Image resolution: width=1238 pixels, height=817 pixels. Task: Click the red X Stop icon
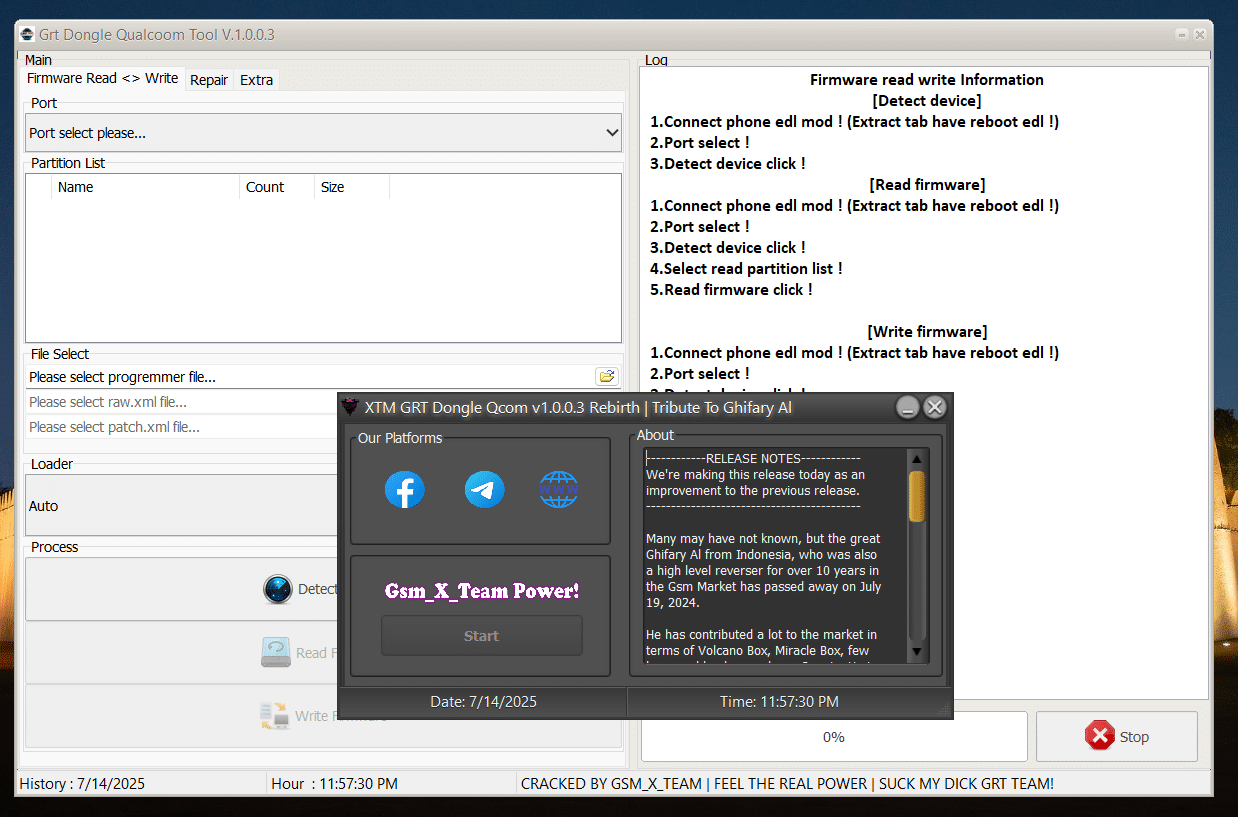pos(1099,737)
